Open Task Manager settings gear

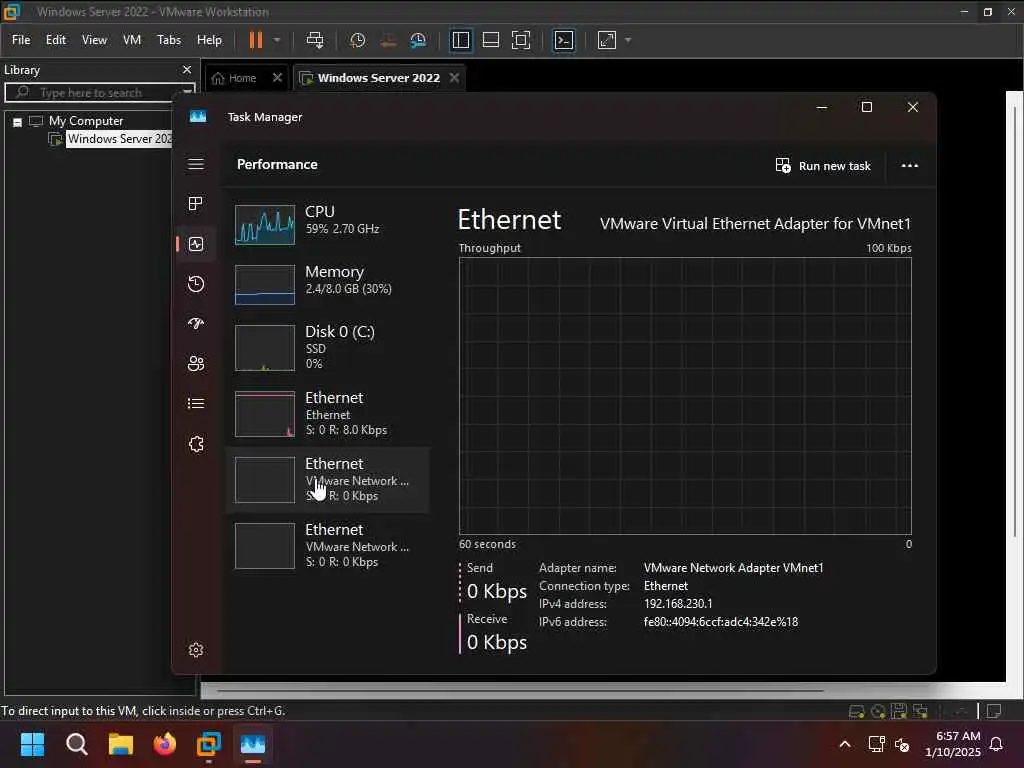(x=196, y=650)
